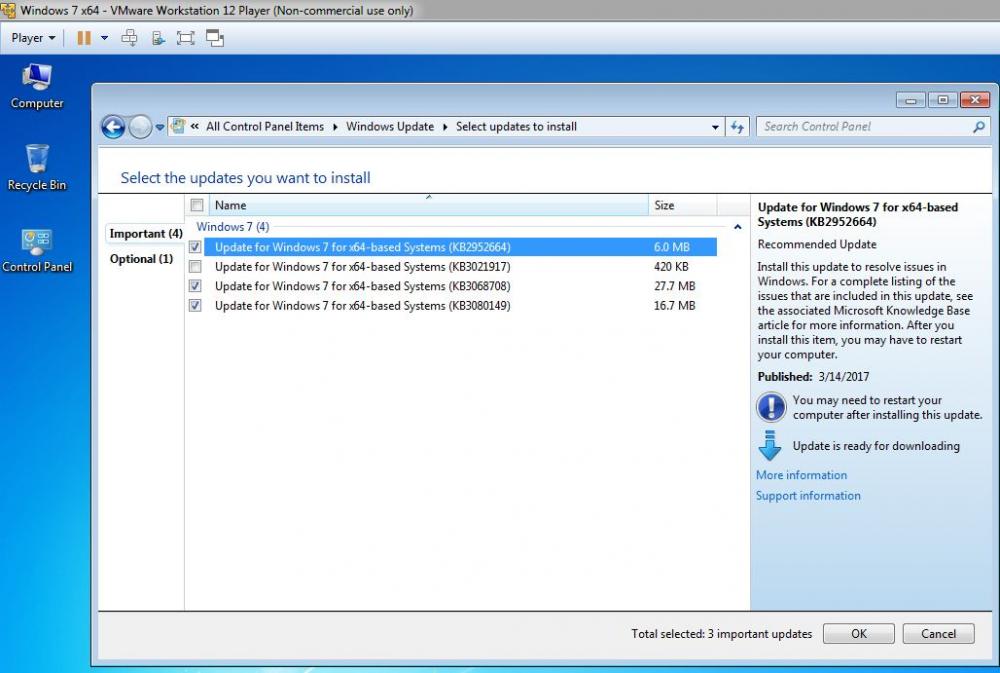Open the More information link
Viewport: 1000px width, 673px height.
coord(801,475)
